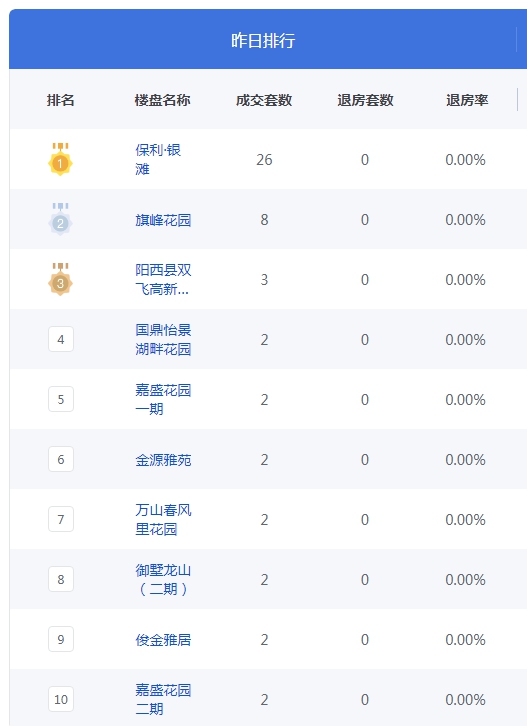Click the rank 10 badge
This screenshot has height=726, width=527.
tap(61, 699)
